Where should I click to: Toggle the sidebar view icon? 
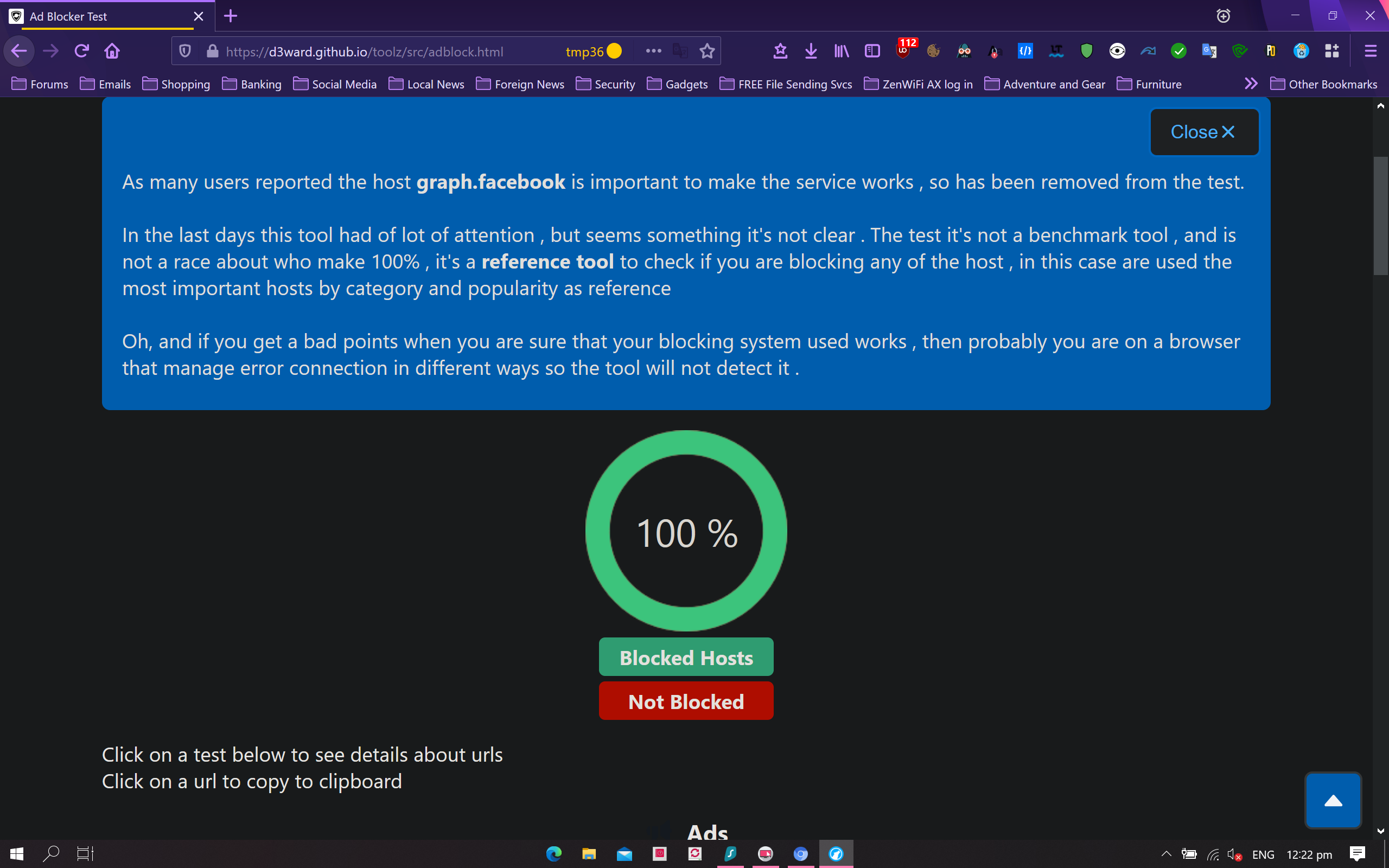point(872,51)
